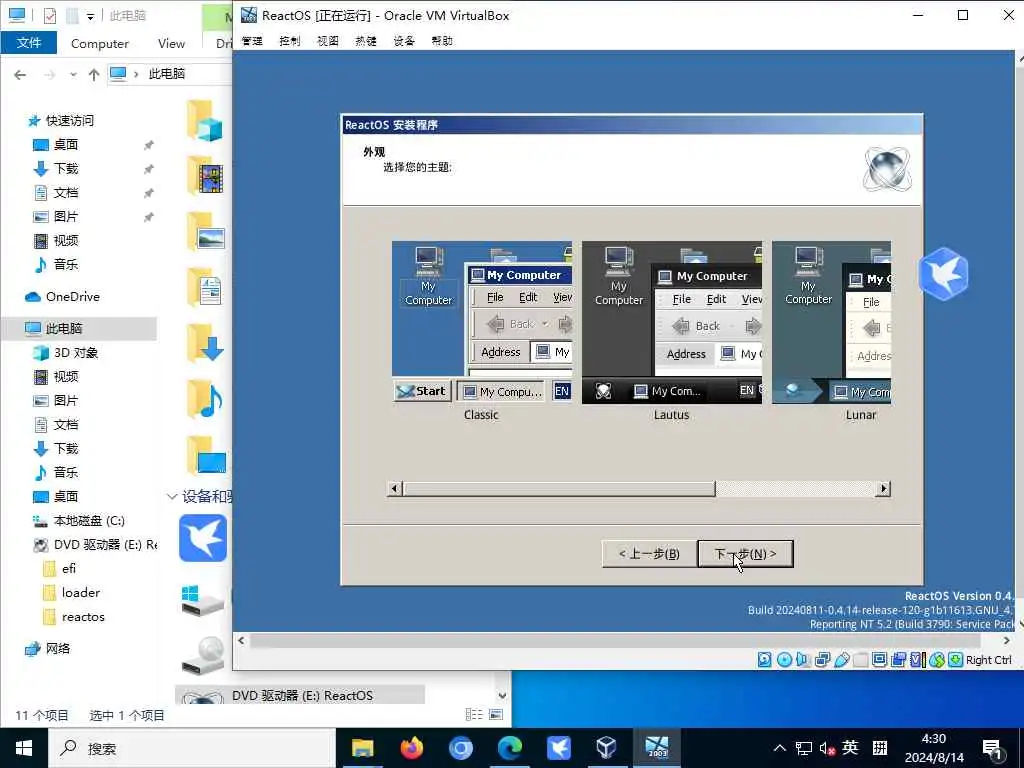Open the Music folder icon with note
This screenshot has width=1024, height=768.
point(205,399)
